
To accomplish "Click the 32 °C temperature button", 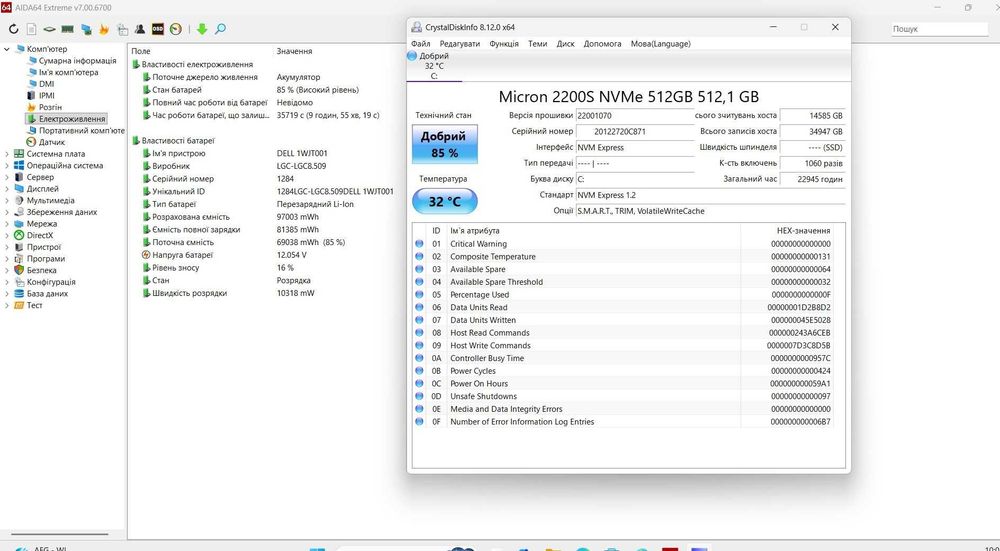I will coord(445,202).
